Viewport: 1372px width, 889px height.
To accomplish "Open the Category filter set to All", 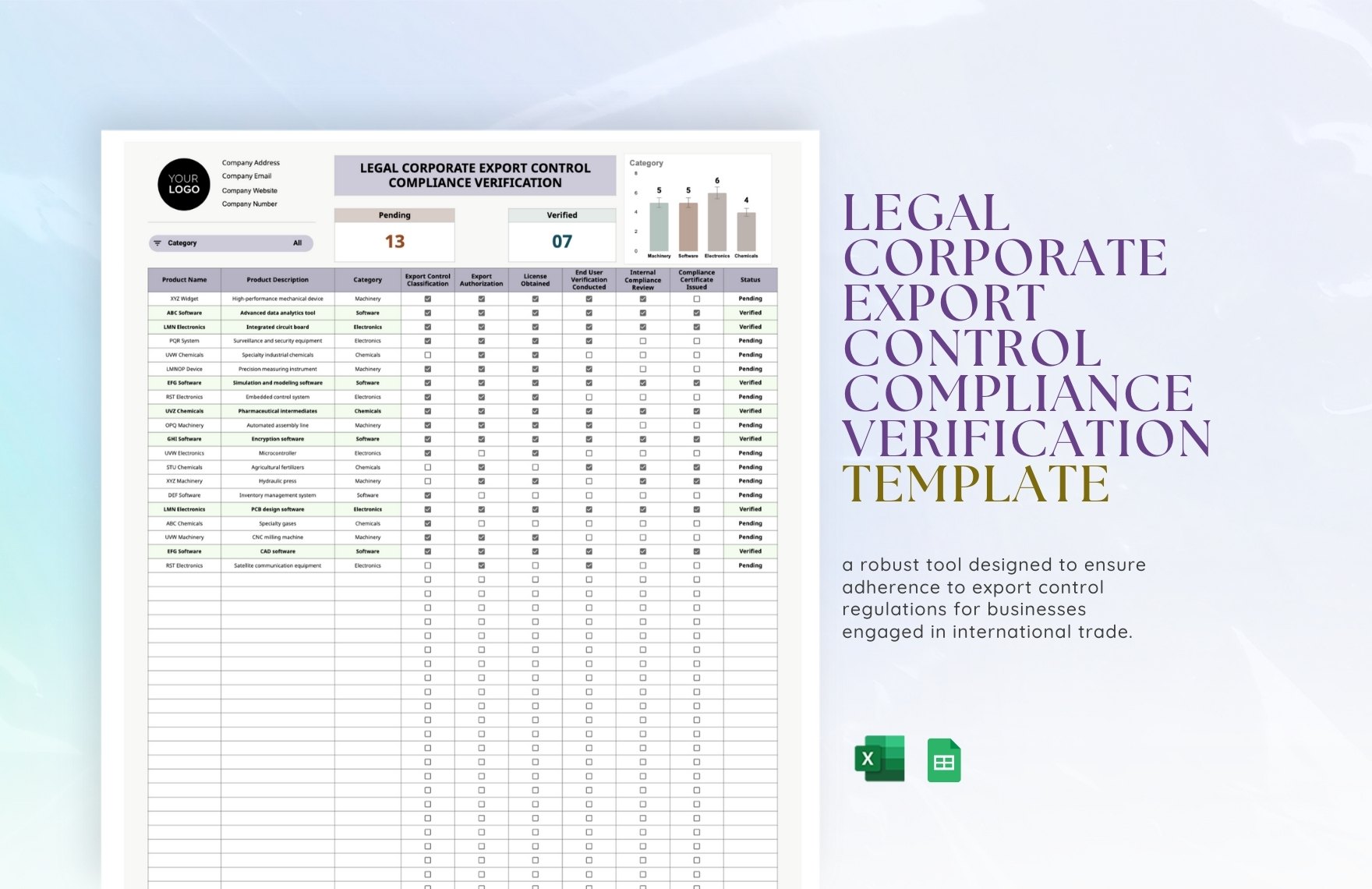I will [x=231, y=243].
